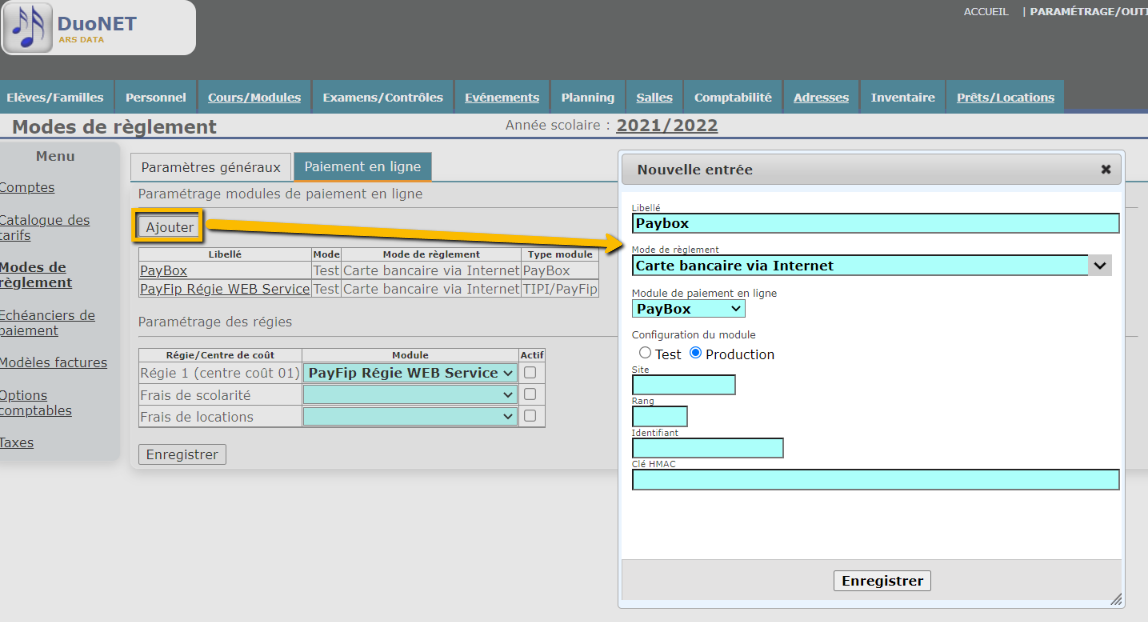Screen dimensions: 1148x622
Task: Open the Cours/Modules menu
Action: click(x=254, y=97)
